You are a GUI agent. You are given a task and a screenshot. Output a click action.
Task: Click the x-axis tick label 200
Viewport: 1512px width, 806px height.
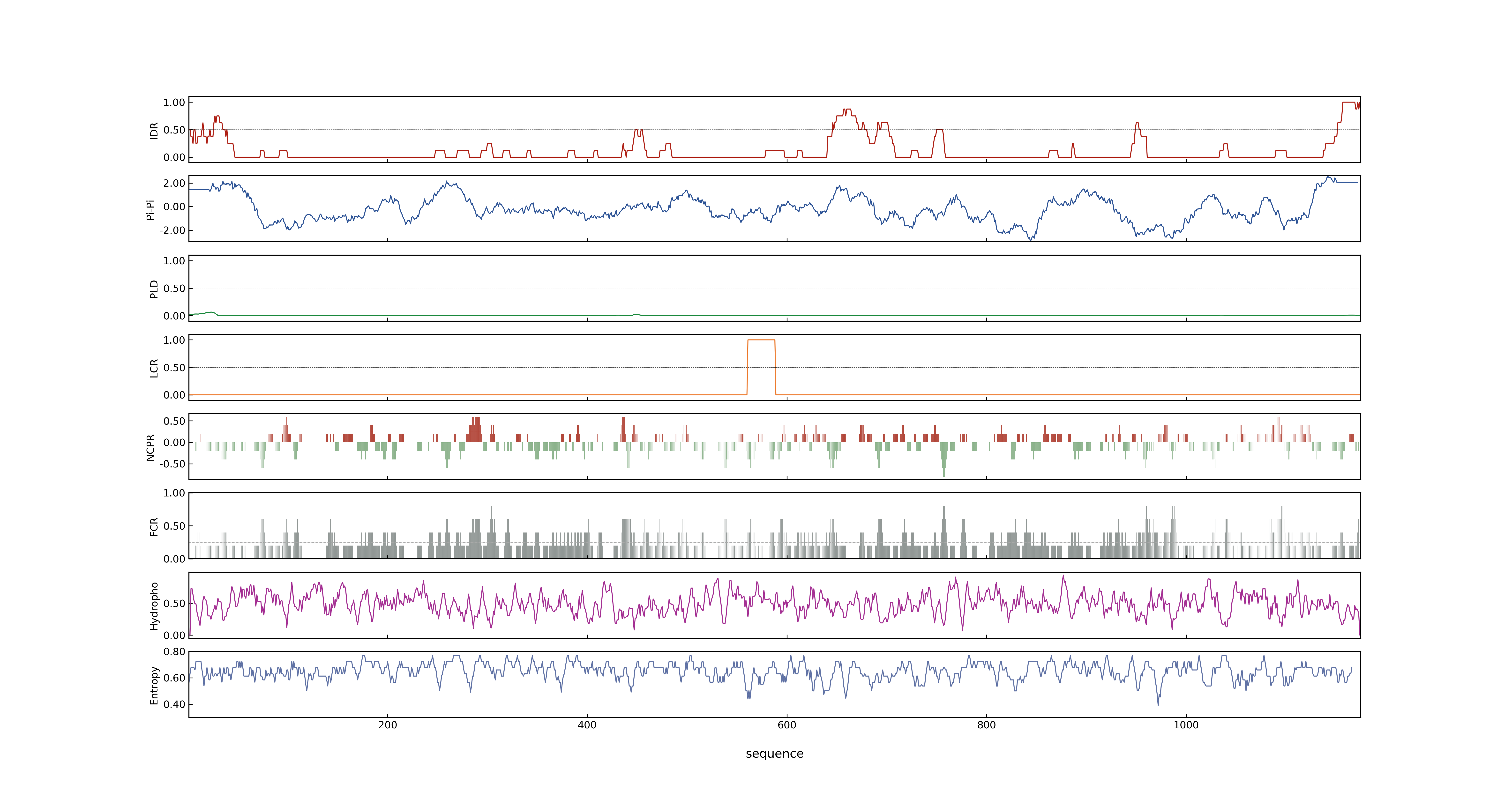coord(387,725)
